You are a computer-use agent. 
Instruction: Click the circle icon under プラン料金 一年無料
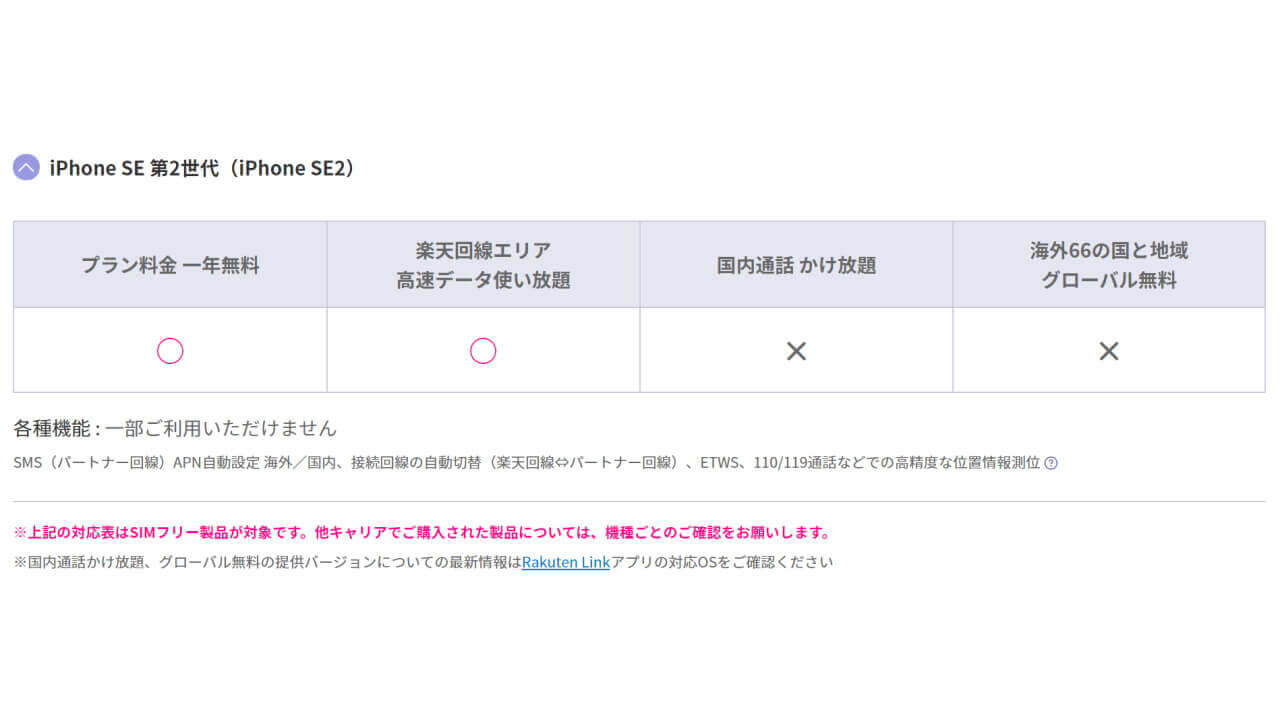(170, 351)
